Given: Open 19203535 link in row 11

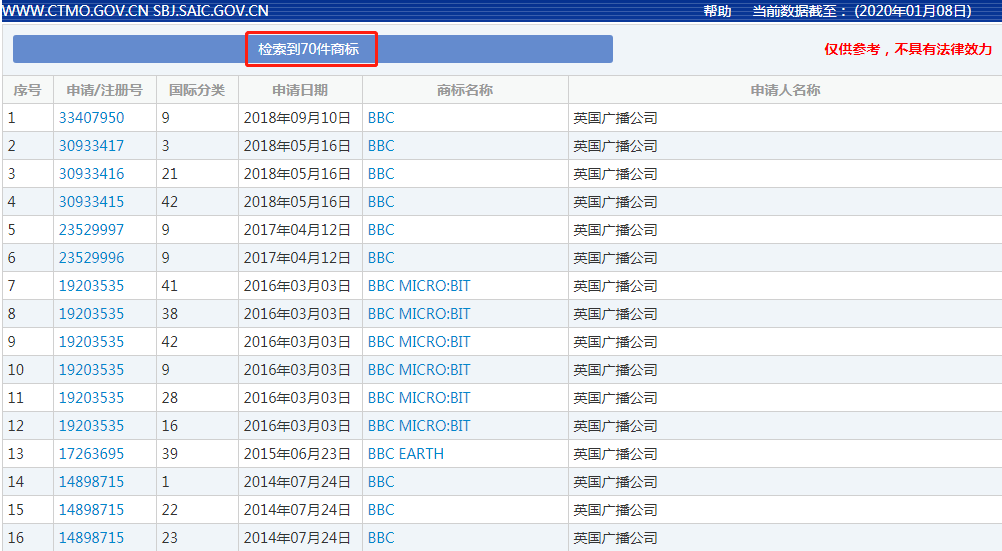Looking at the screenshot, I should [x=91, y=398].
